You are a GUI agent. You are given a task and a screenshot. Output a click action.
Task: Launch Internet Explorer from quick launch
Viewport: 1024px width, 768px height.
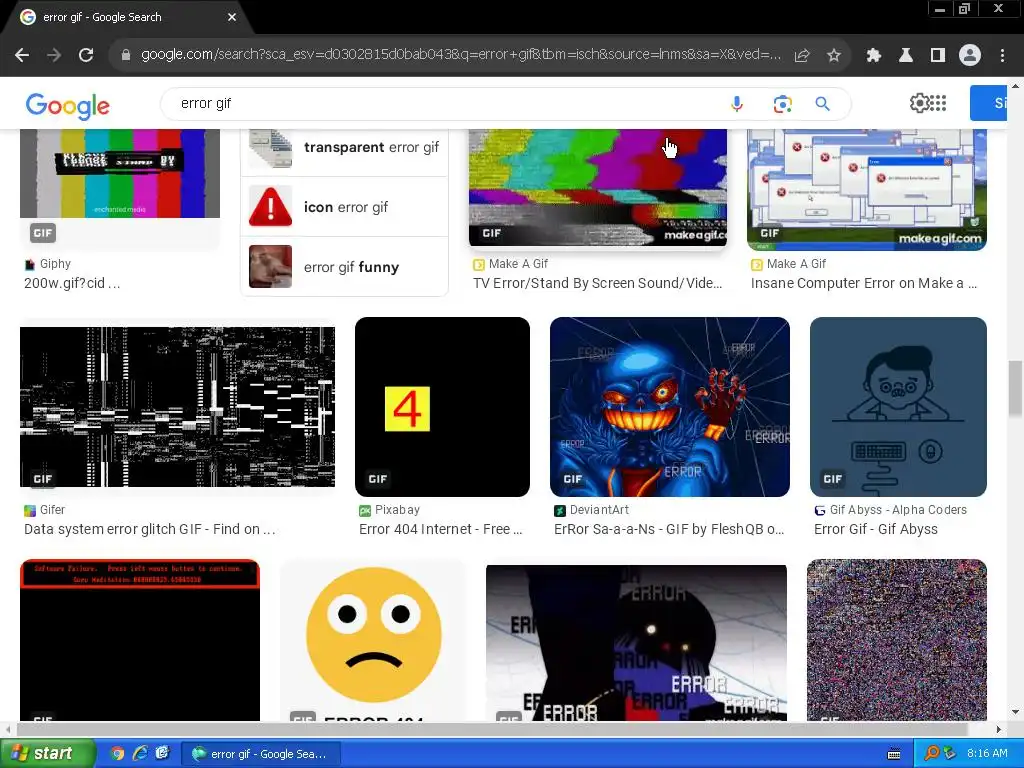[140, 754]
